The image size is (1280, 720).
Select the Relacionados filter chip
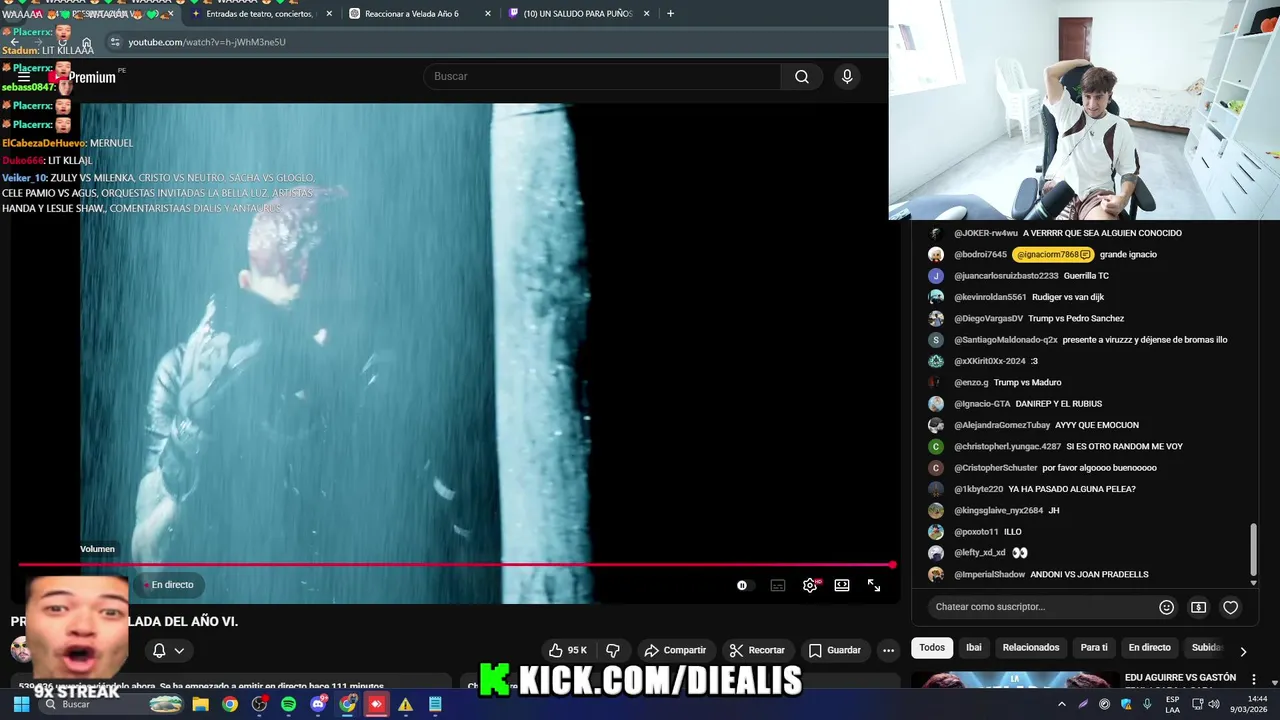[x=1031, y=647]
